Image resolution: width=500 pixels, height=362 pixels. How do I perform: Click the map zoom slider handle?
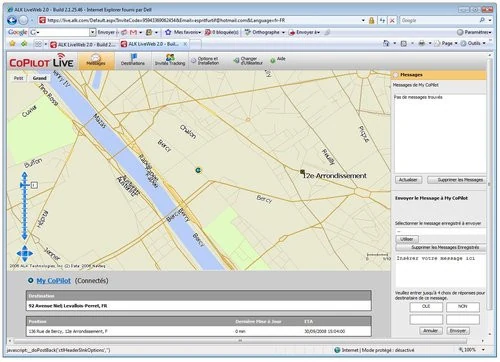(25, 185)
